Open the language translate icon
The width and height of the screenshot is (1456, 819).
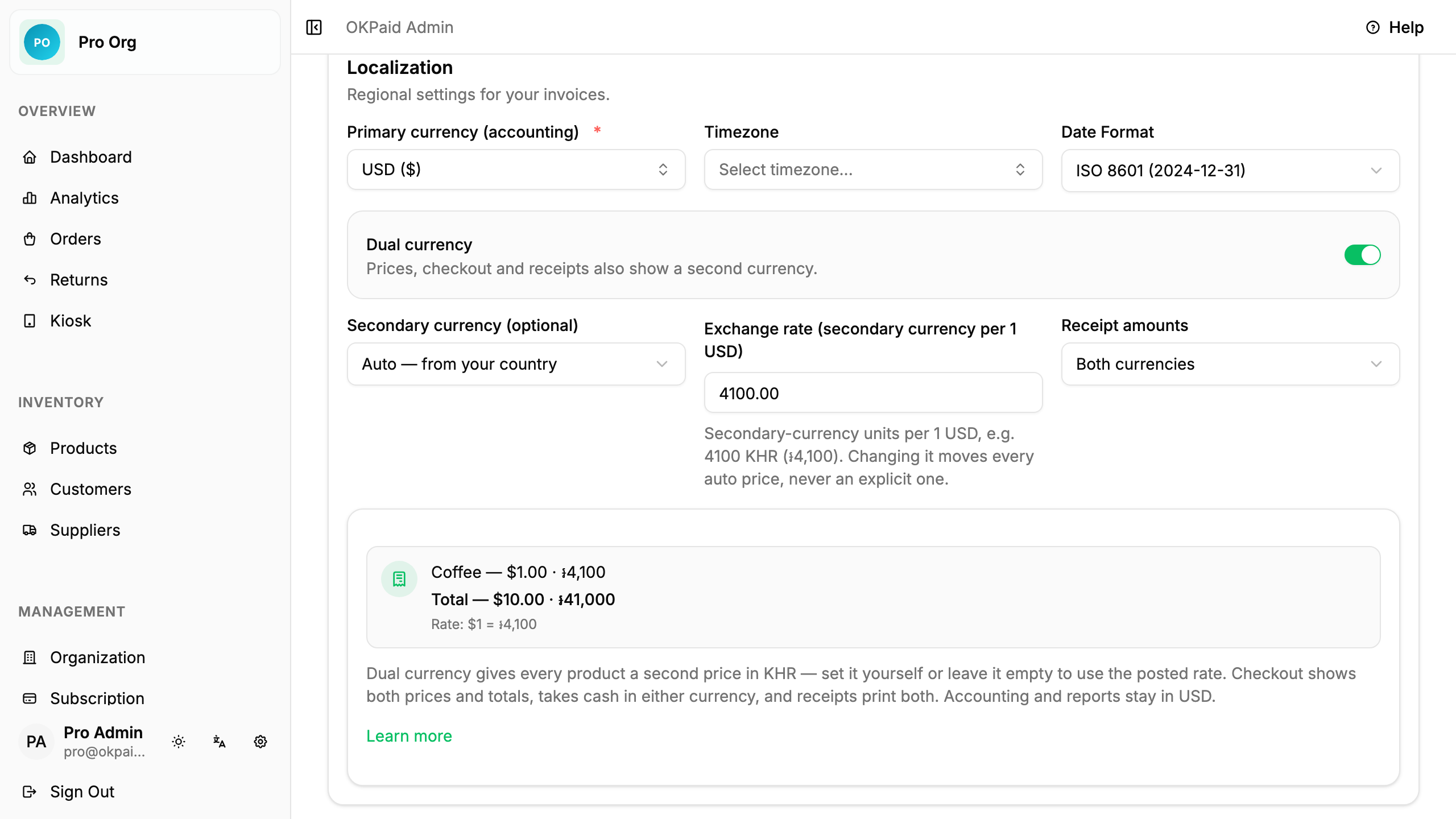[220, 742]
